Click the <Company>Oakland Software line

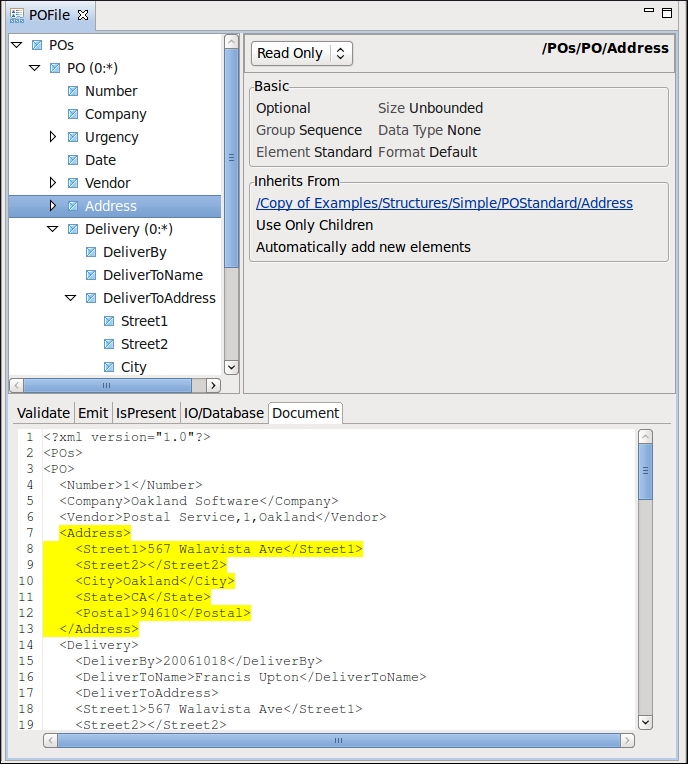click(x=199, y=501)
